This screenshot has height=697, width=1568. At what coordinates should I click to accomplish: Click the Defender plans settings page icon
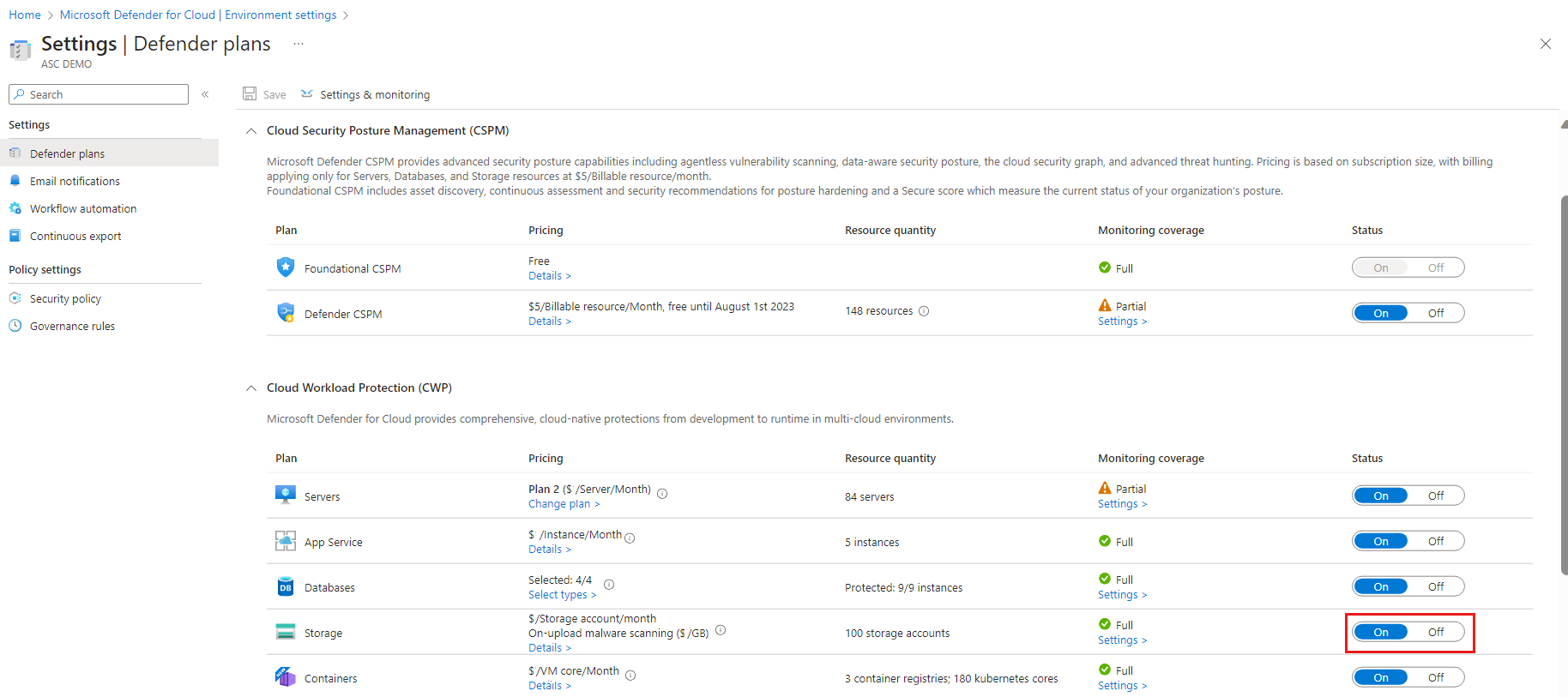click(20, 51)
